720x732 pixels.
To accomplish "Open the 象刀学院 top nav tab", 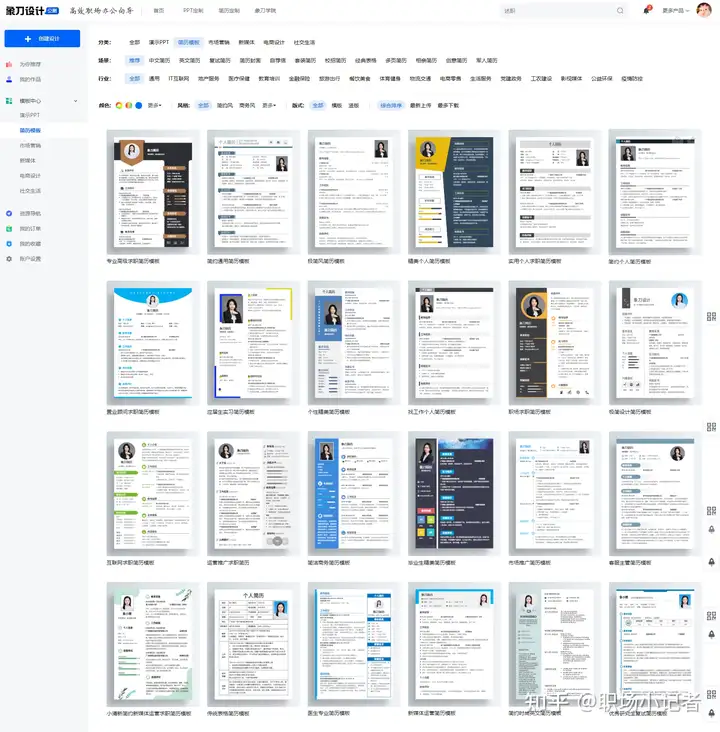I will [x=265, y=11].
